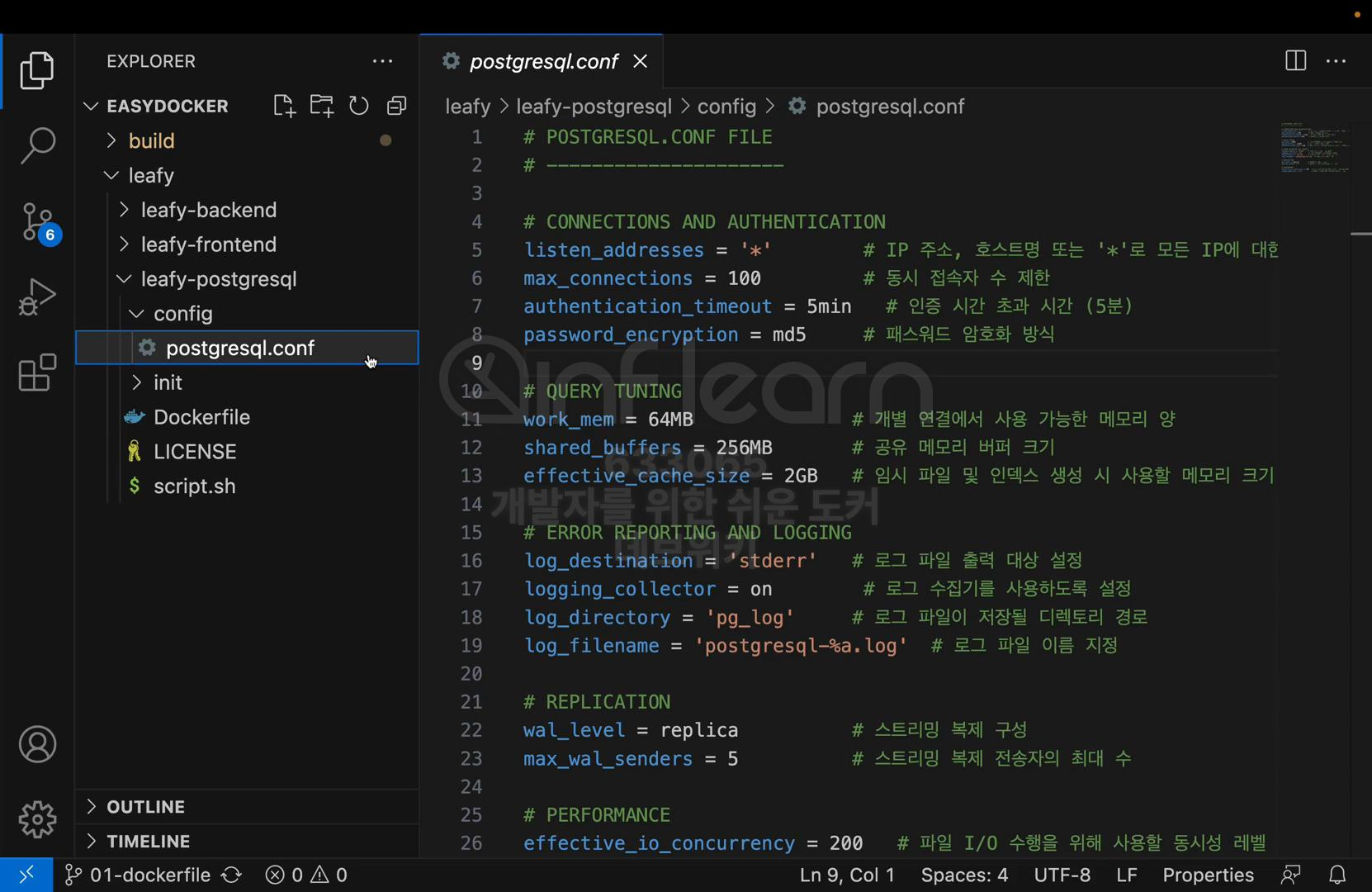Open the Explorer view in activity bar
This screenshot has height=892, width=1372.
(x=37, y=70)
